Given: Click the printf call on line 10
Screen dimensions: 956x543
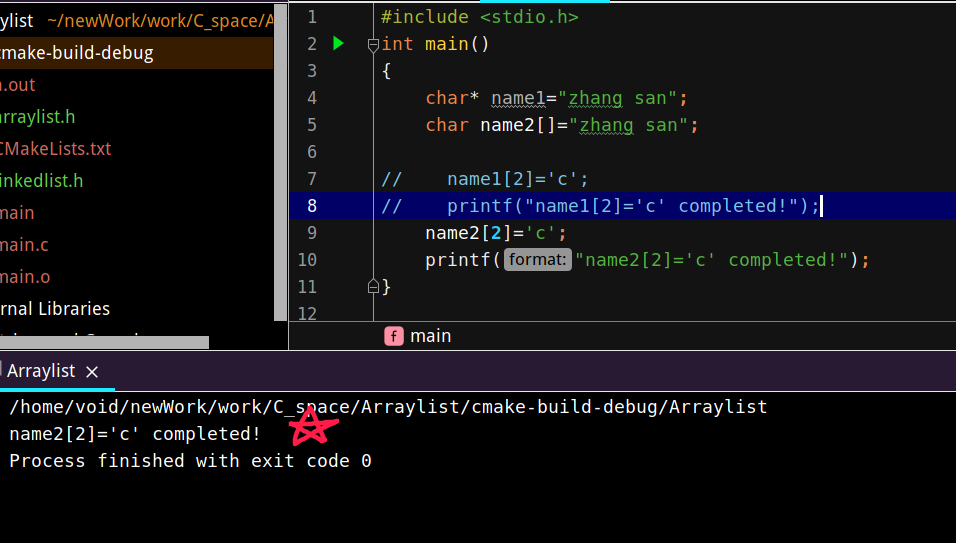Looking at the screenshot, I should pyautogui.click(x=647, y=260).
